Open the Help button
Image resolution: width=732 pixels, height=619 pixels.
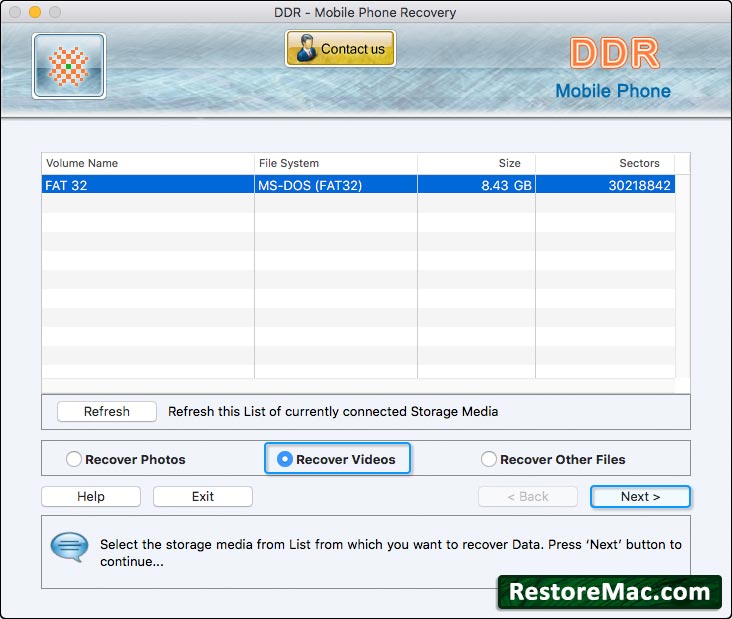click(x=91, y=496)
